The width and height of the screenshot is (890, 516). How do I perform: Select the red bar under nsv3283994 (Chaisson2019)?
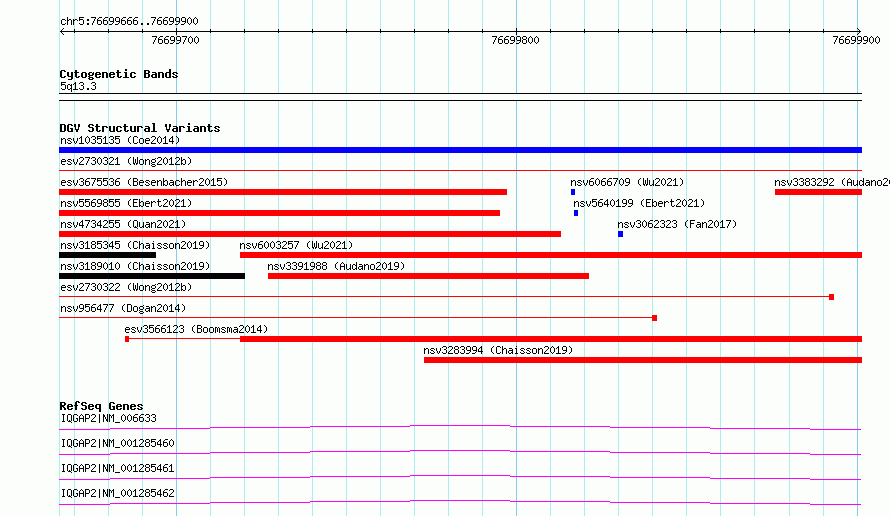point(643,360)
